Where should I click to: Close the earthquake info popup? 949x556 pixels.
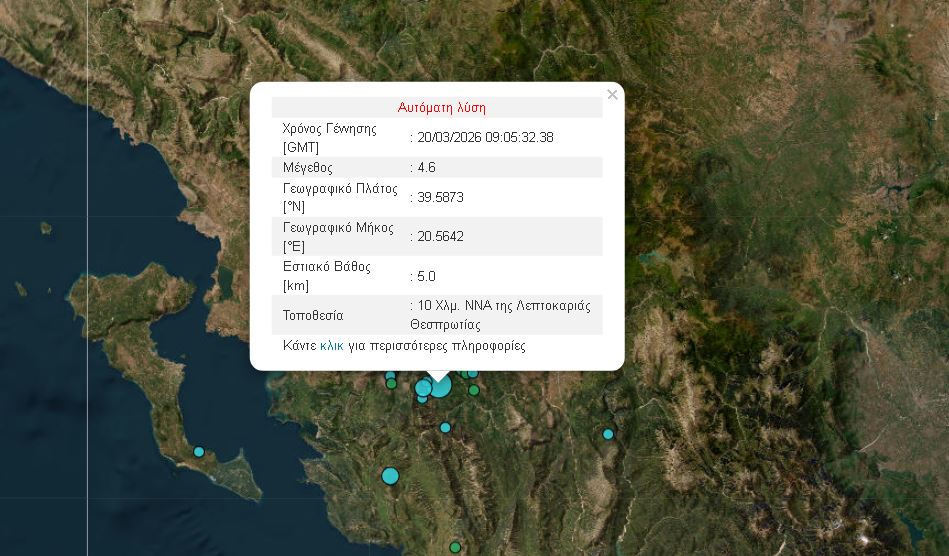[612, 95]
